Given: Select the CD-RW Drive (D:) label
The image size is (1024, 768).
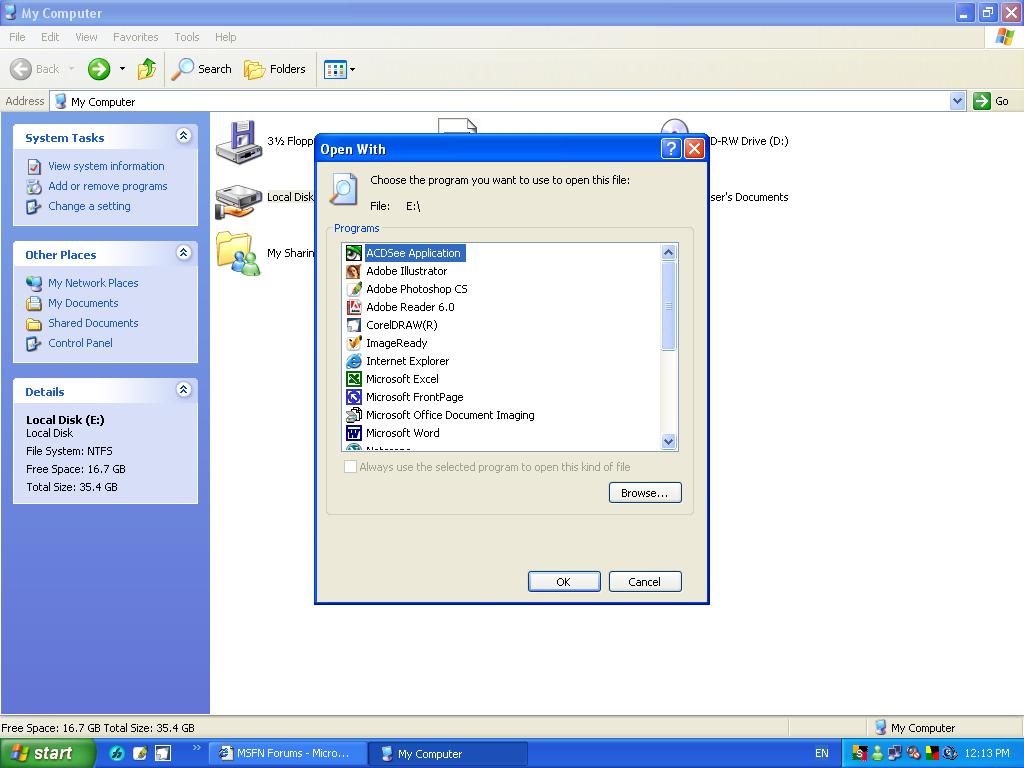Looking at the screenshot, I should pyautogui.click(x=749, y=141).
